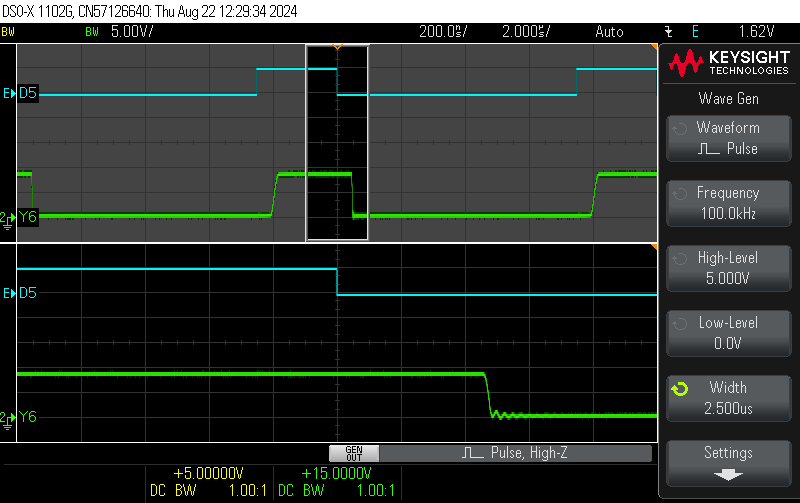Click the Keysight Technologies logo

pos(728,64)
